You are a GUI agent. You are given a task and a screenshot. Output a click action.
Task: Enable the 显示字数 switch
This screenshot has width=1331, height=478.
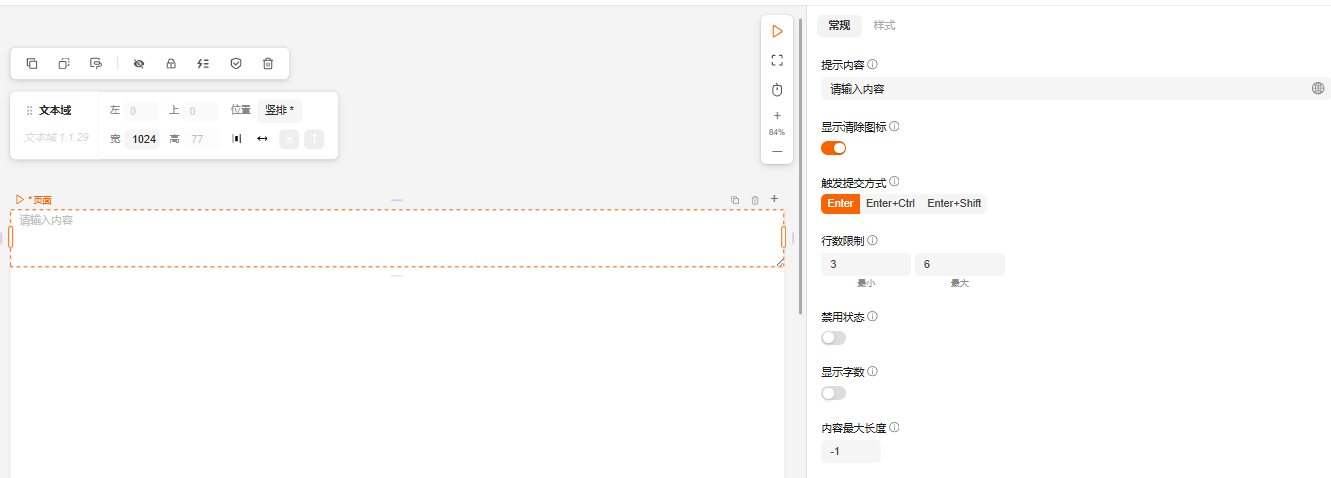[834, 393]
